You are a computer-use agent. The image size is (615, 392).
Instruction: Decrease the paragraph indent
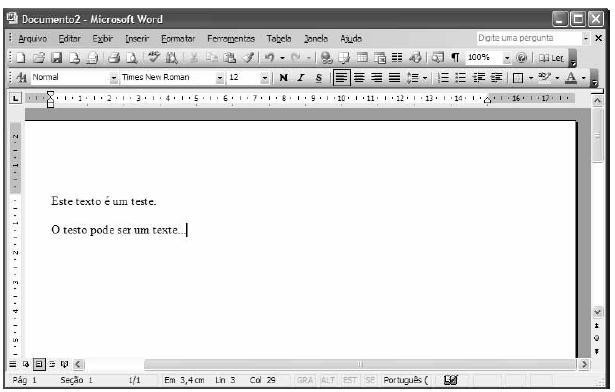[479, 78]
